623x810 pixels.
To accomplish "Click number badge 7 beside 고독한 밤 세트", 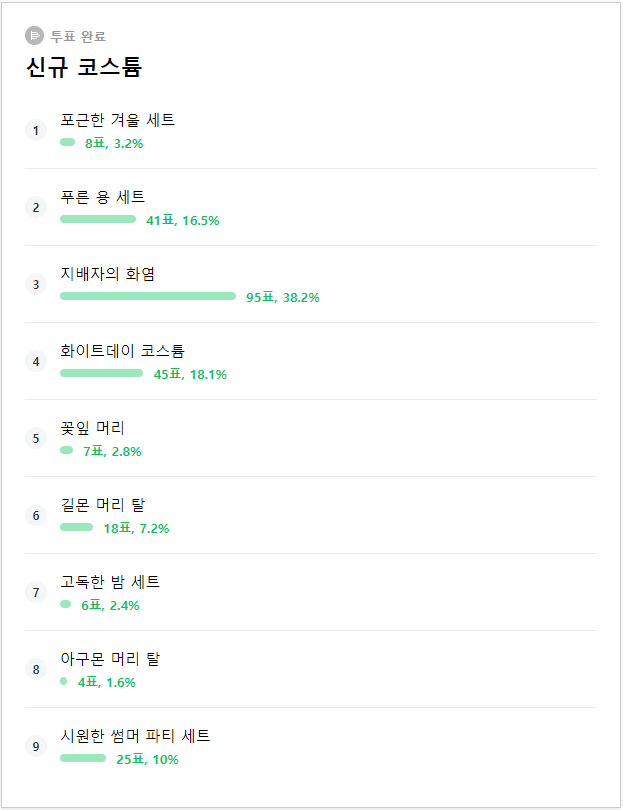I will tap(36, 592).
